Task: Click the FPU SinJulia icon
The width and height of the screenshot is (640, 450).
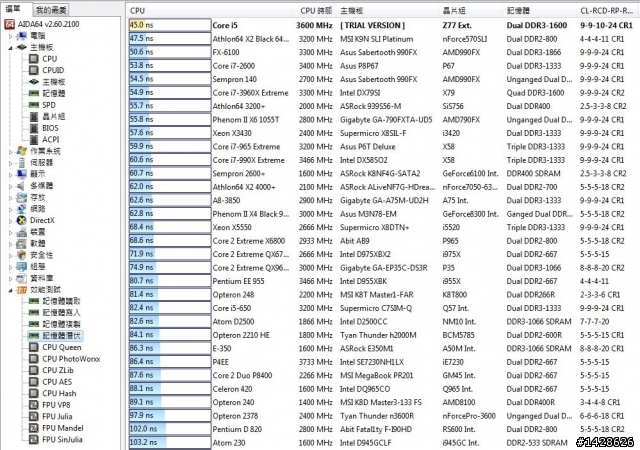Action: [x=34, y=439]
